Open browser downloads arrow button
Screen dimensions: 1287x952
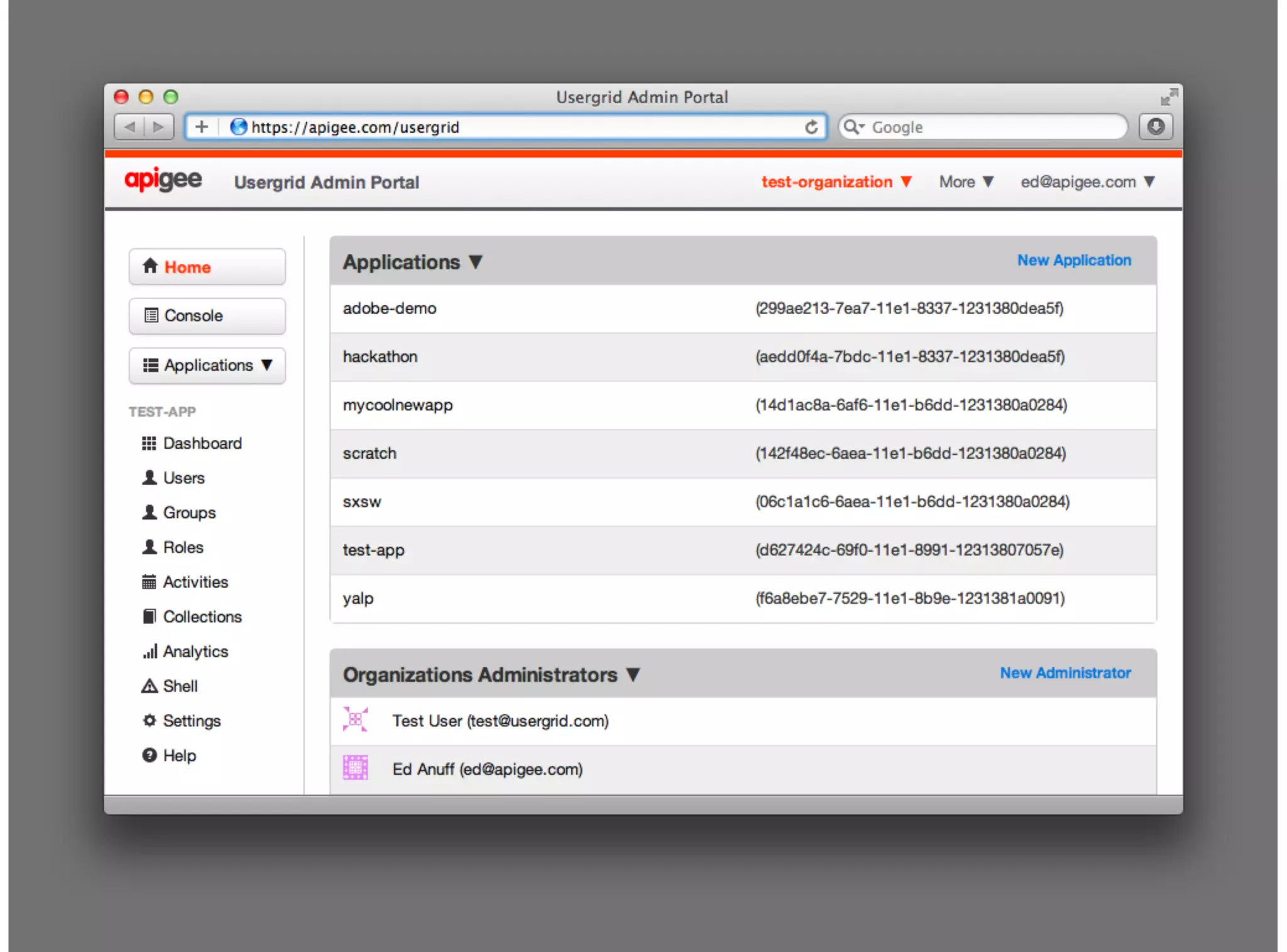pos(1155,127)
